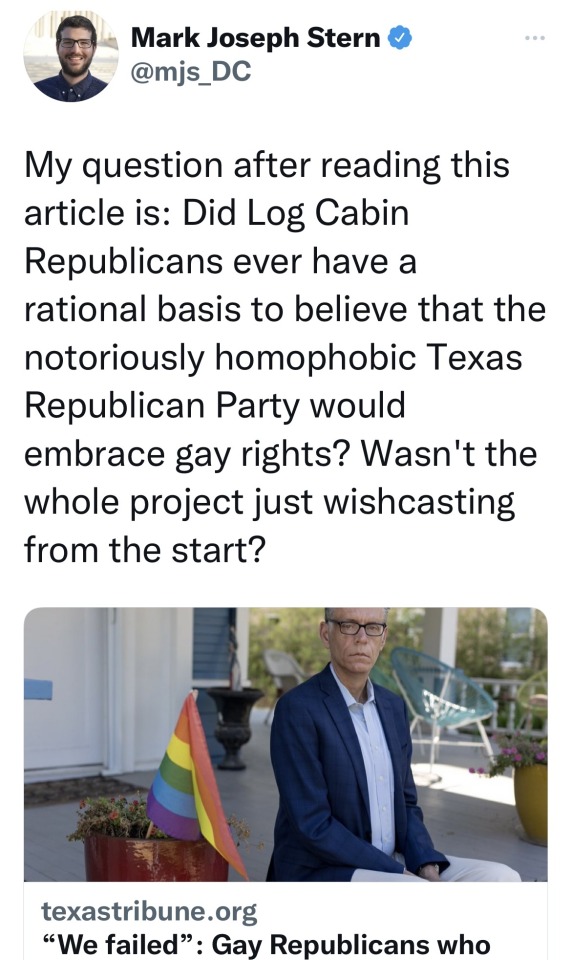Open Mark Joseph Stern's profile avatar
This screenshot has height=960, width=571.
(70, 56)
